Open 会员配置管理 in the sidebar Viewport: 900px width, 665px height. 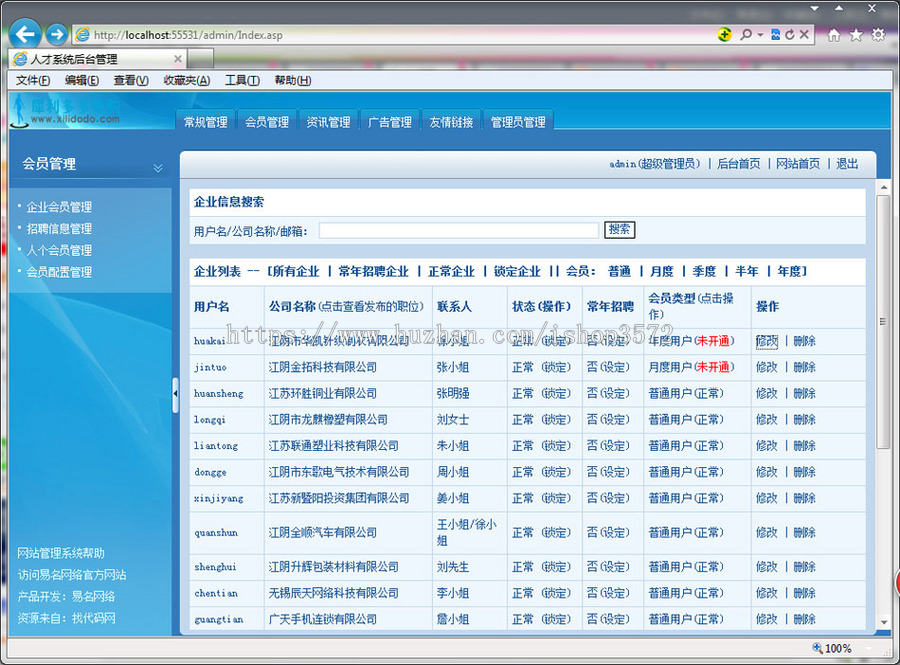pyautogui.click(x=59, y=273)
